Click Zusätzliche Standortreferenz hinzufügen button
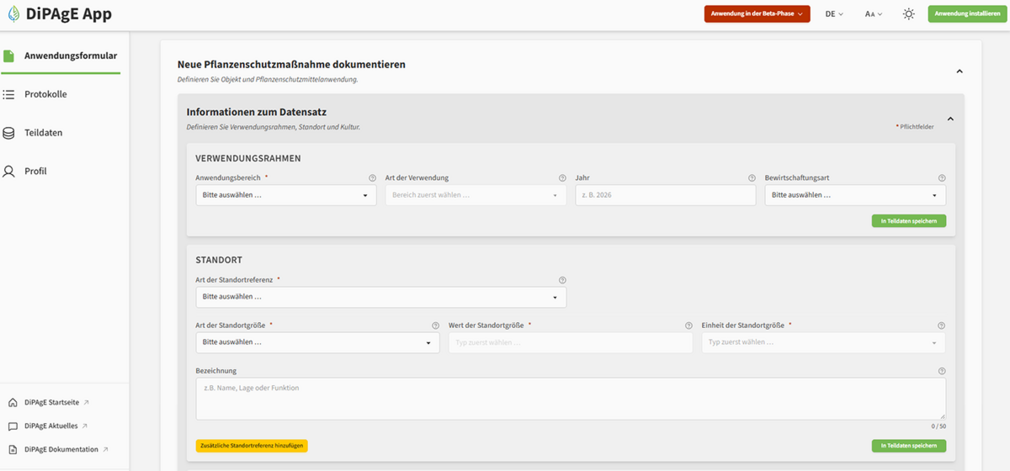 pyautogui.click(x=252, y=446)
